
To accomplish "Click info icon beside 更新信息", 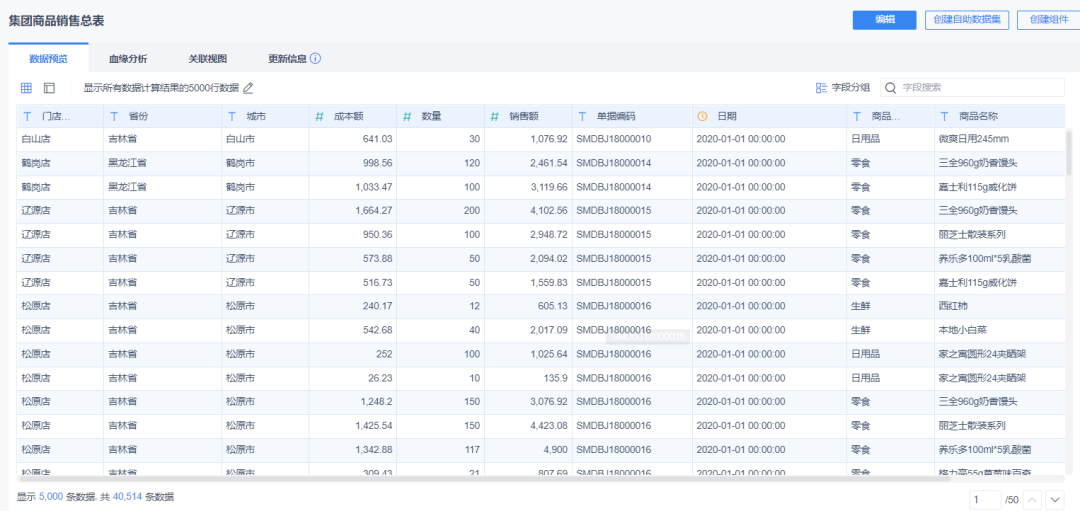I will [315, 59].
